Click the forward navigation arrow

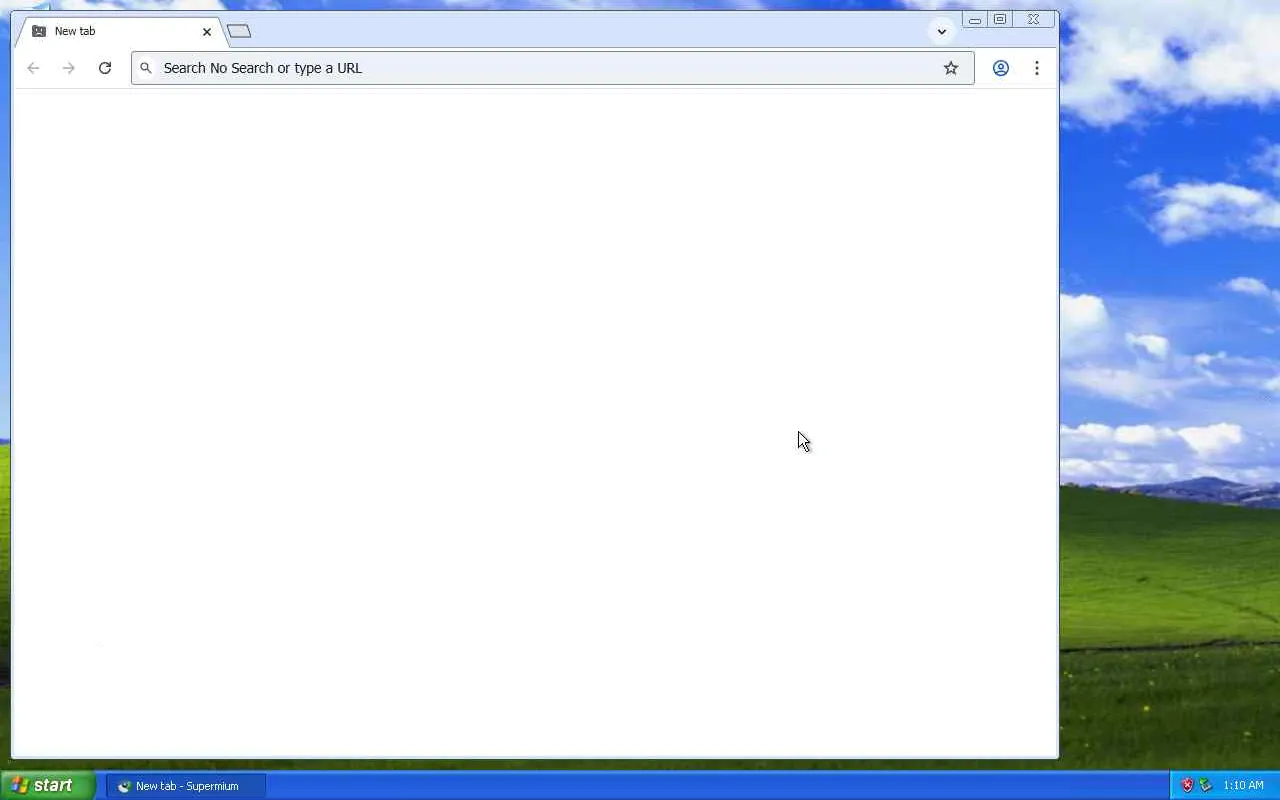69,68
